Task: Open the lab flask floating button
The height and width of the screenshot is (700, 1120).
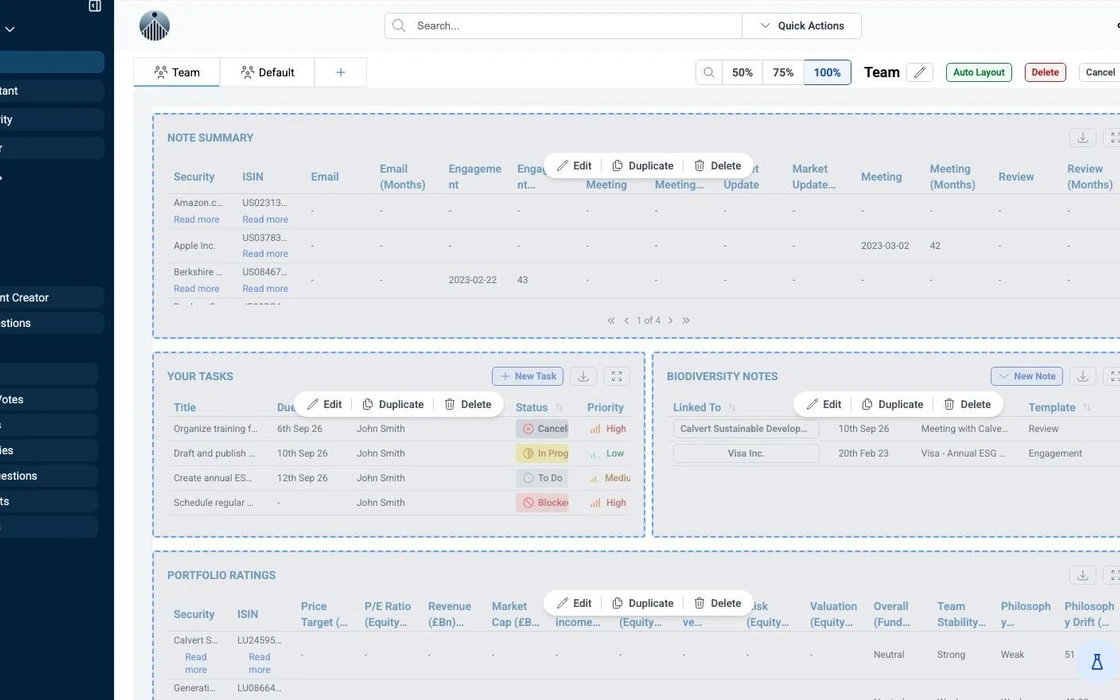Action: pyautogui.click(x=1097, y=661)
